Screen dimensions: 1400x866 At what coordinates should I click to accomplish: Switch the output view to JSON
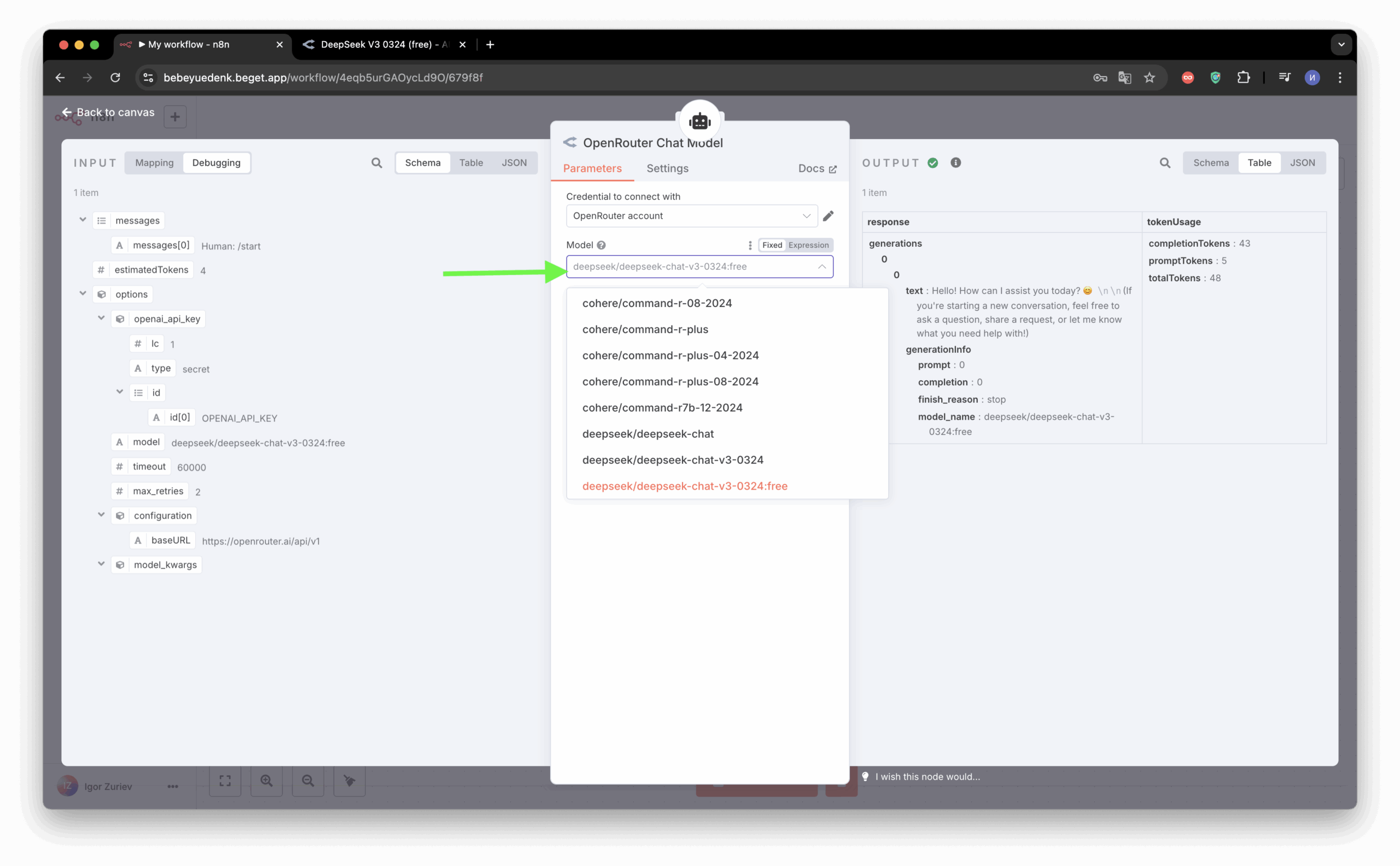[x=1302, y=162]
